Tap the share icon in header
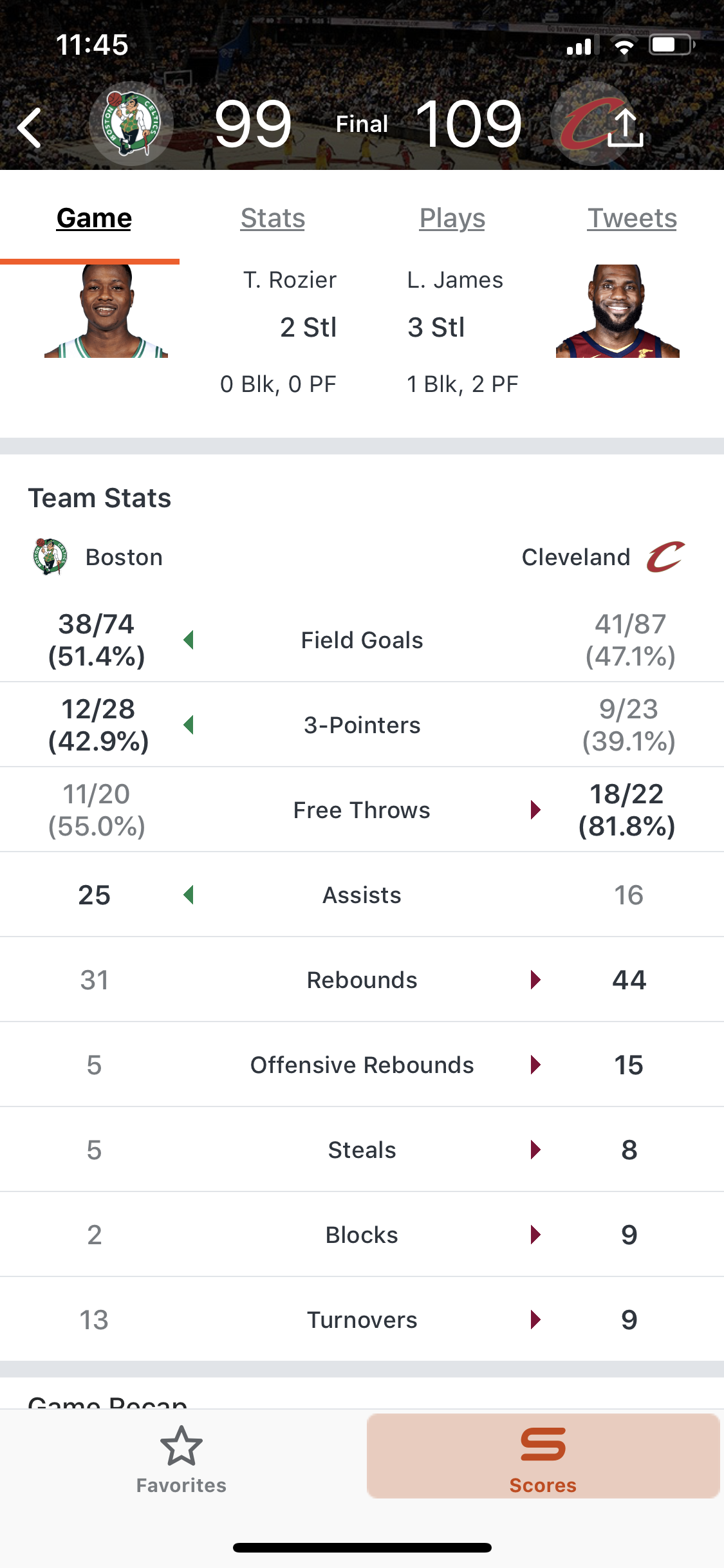The image size is (724, 1568). click(626, 127)
